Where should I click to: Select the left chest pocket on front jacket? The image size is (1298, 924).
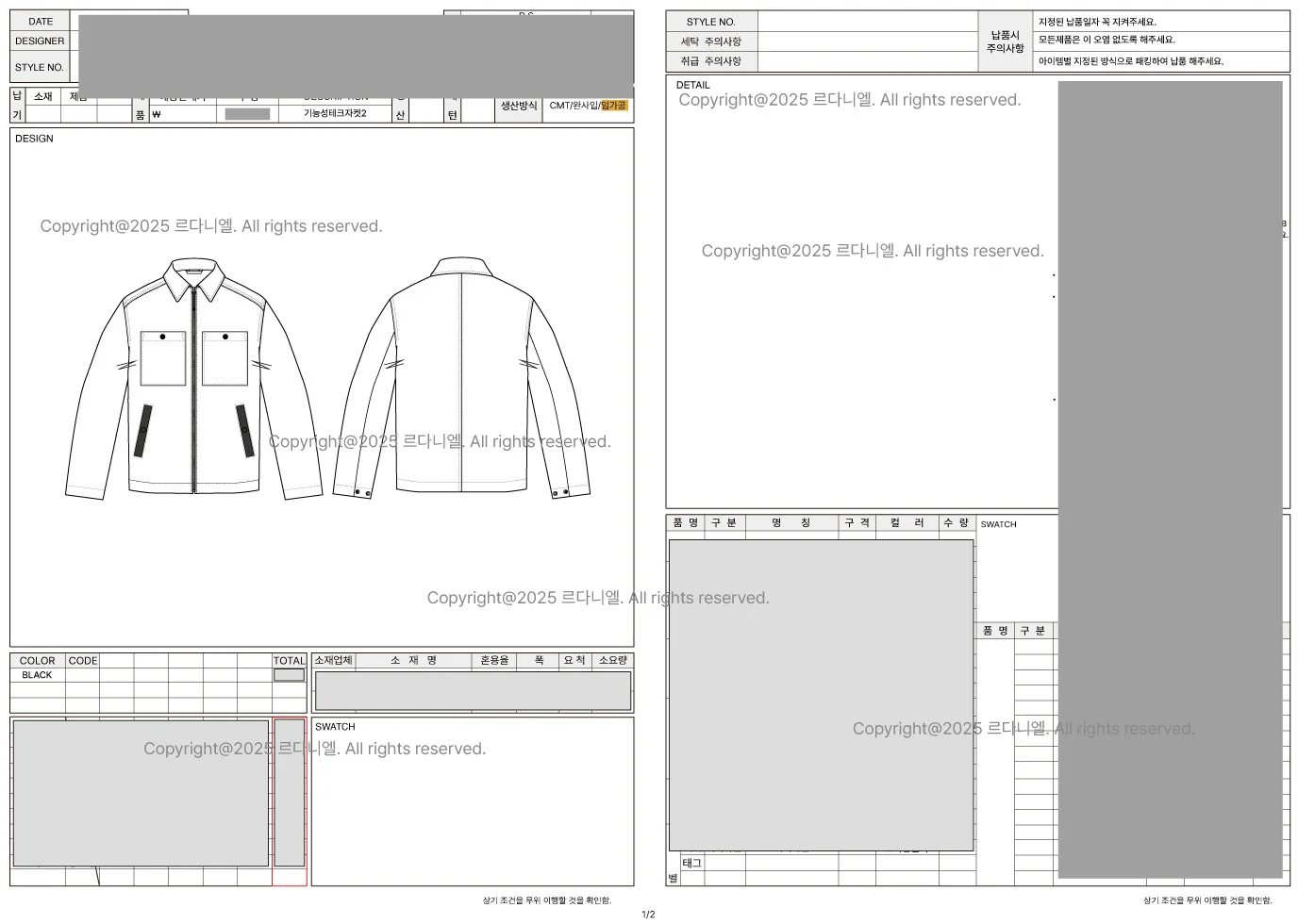coord(163,358)
